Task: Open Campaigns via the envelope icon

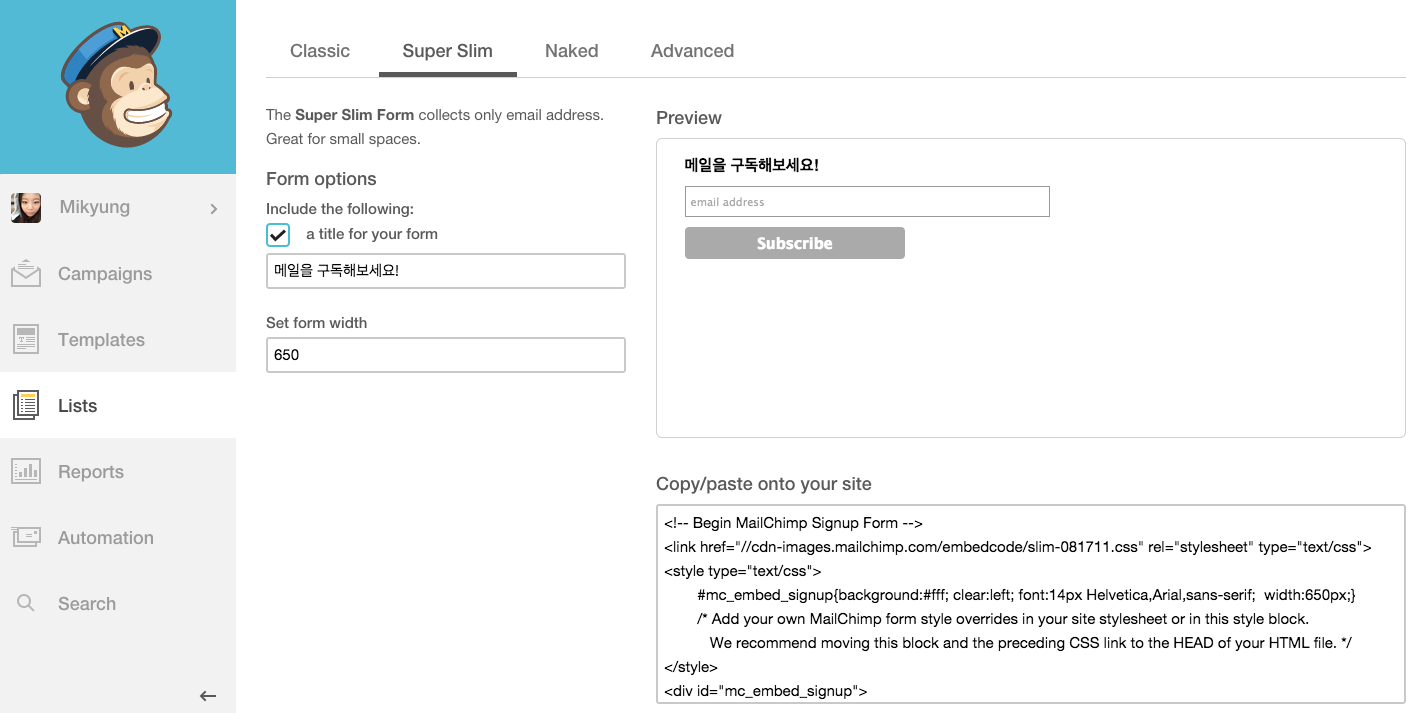Action: coord(26,274)
